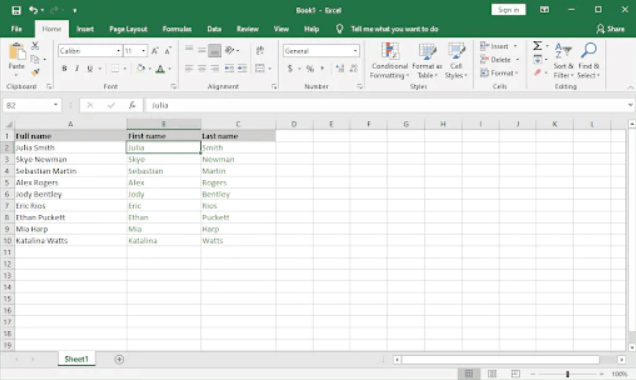Open the font size 11 dropdown
The height and width of the screenshot is (380, 636).
point(143,51)
